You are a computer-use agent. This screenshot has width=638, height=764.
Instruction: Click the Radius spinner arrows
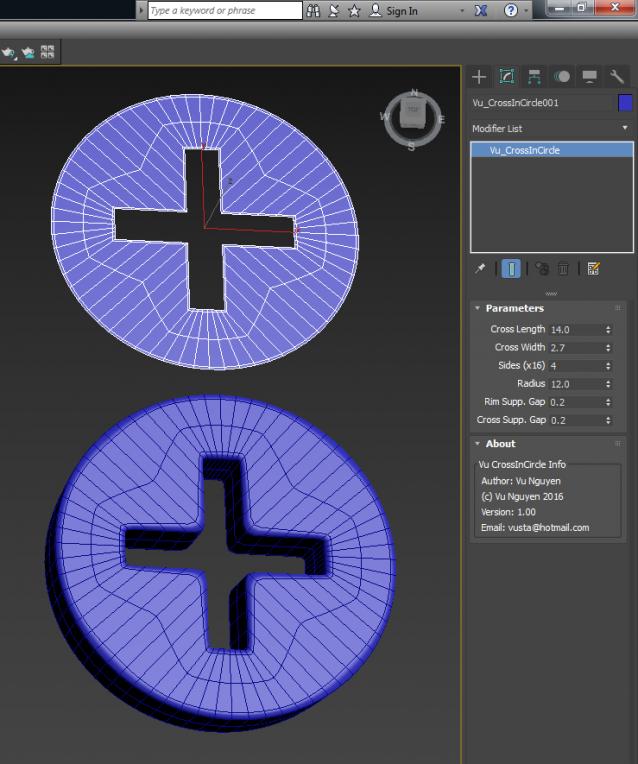point(608,384)
